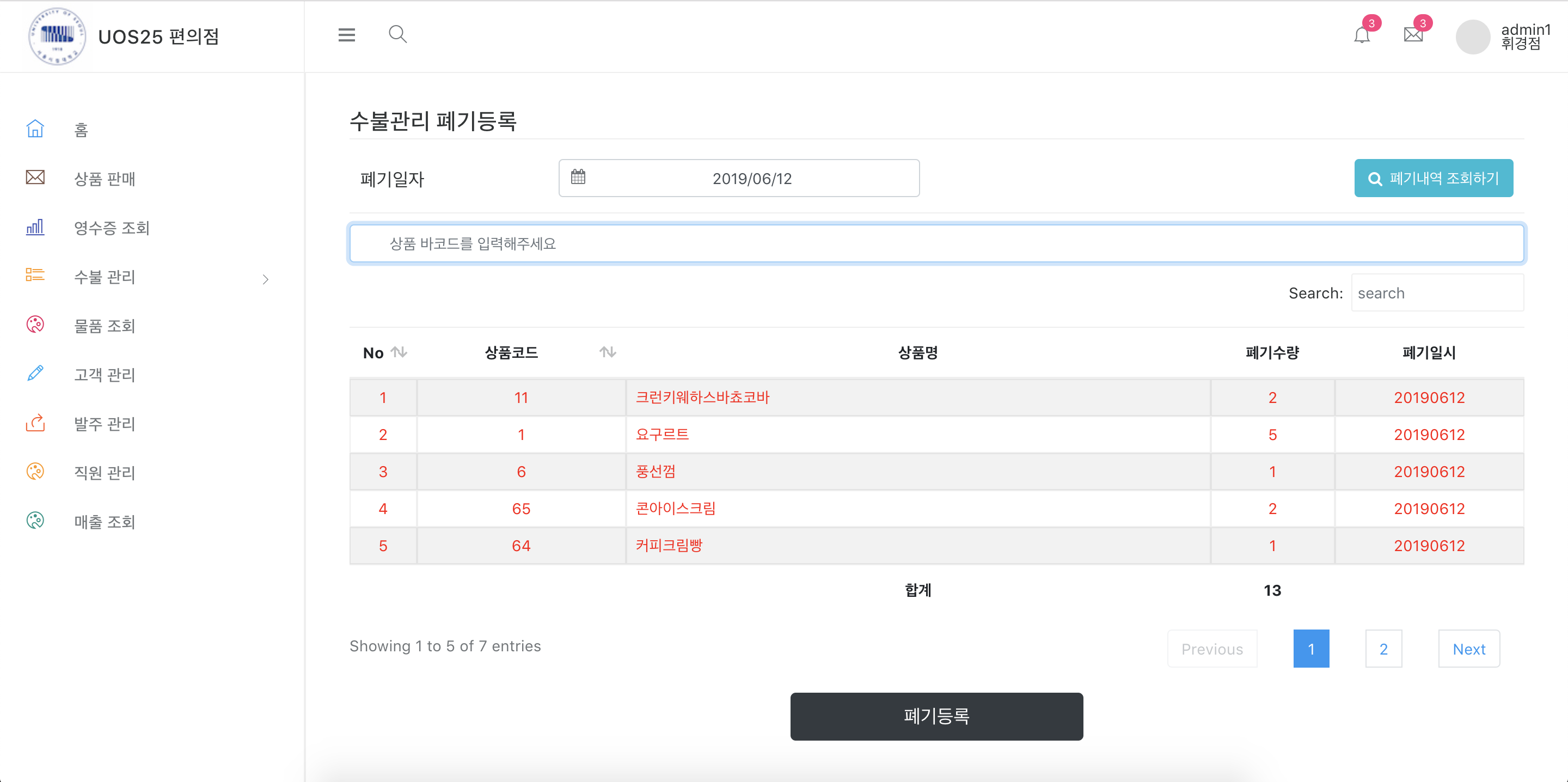Sort table by 상품코드 column arrows
The width and height of the screenshot is (1568, 782).
608,352
